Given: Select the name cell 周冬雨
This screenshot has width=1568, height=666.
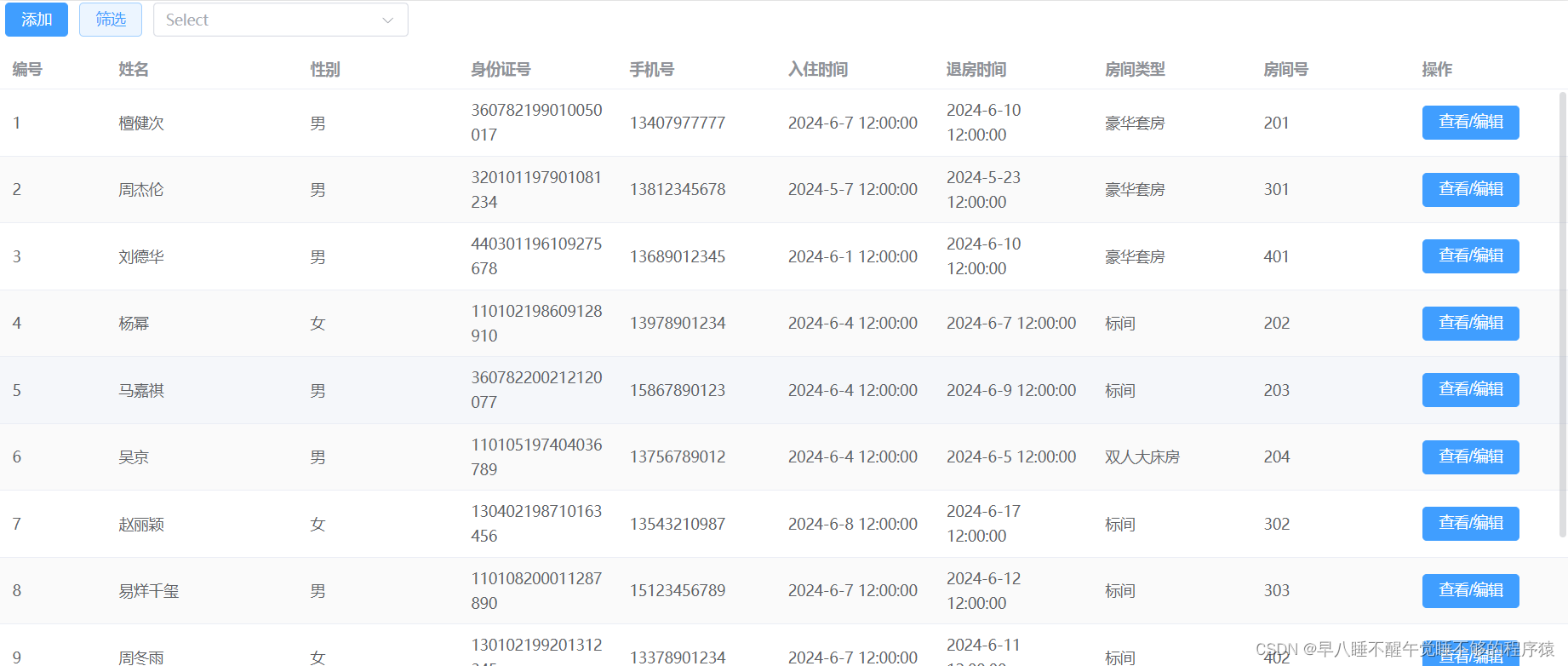Looking at the screenshot, I should coord(141,657).
